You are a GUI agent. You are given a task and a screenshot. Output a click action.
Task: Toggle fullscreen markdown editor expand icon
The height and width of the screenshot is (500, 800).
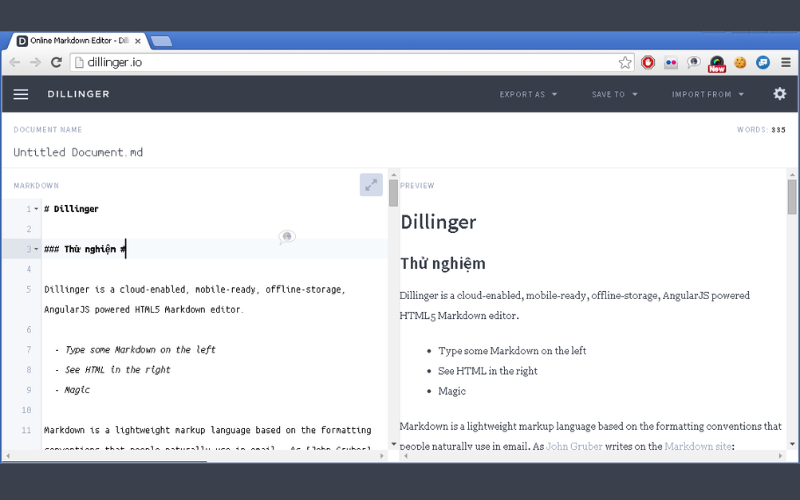coord(371,185)
